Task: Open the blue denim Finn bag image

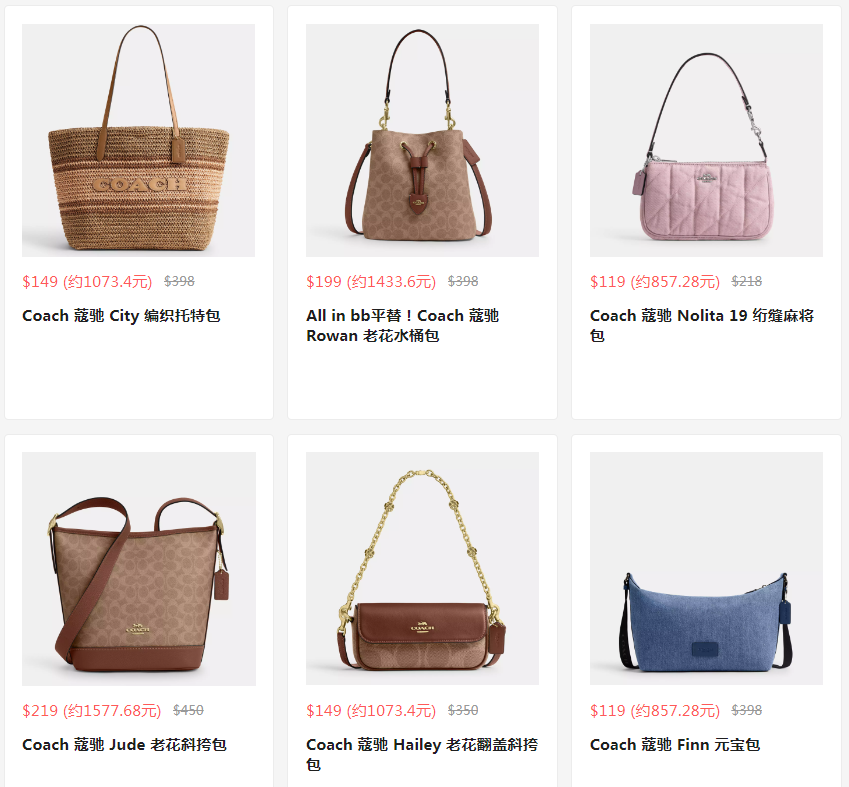Action: coord(706,569)
